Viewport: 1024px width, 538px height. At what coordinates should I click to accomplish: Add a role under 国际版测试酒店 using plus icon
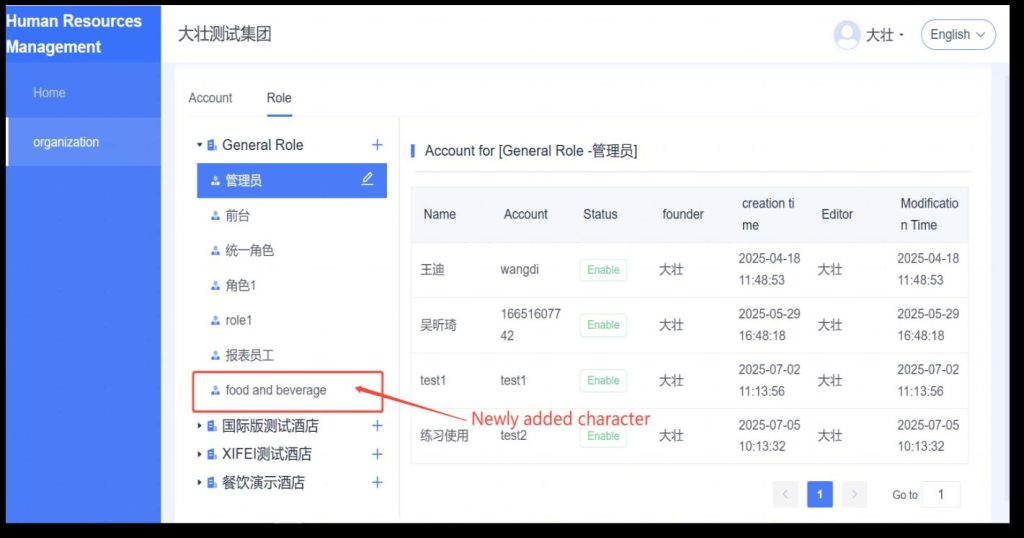point(377,426)
